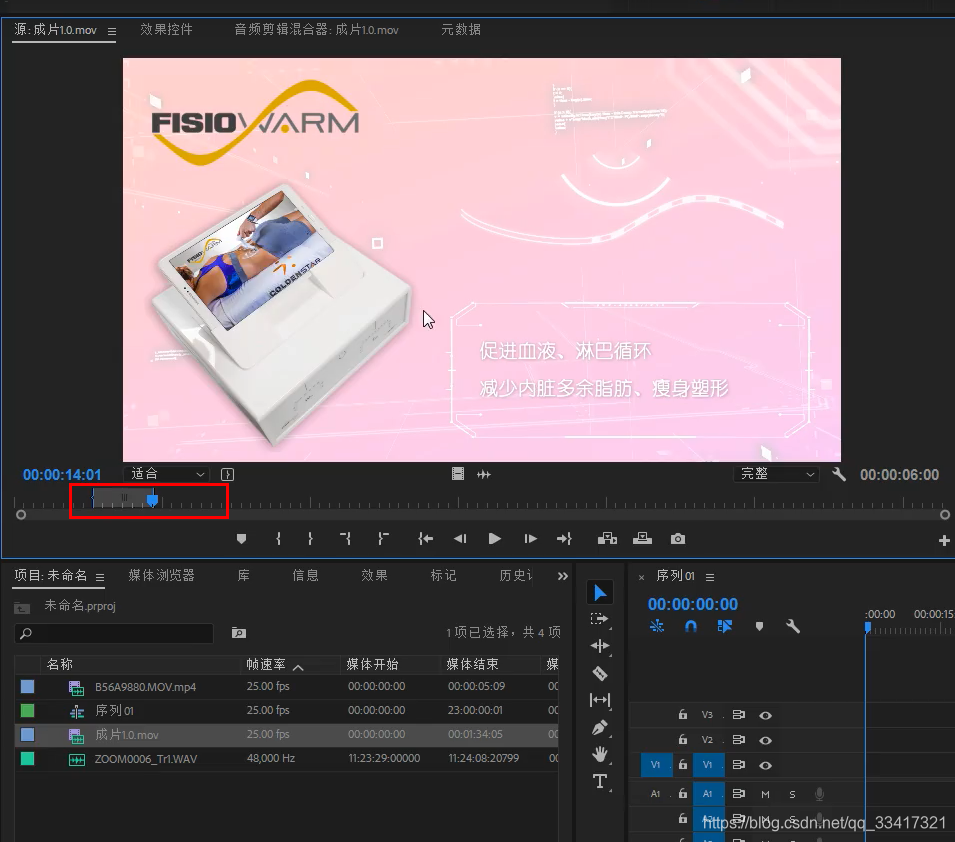Click the Overwrite edit button

[642, 539]
